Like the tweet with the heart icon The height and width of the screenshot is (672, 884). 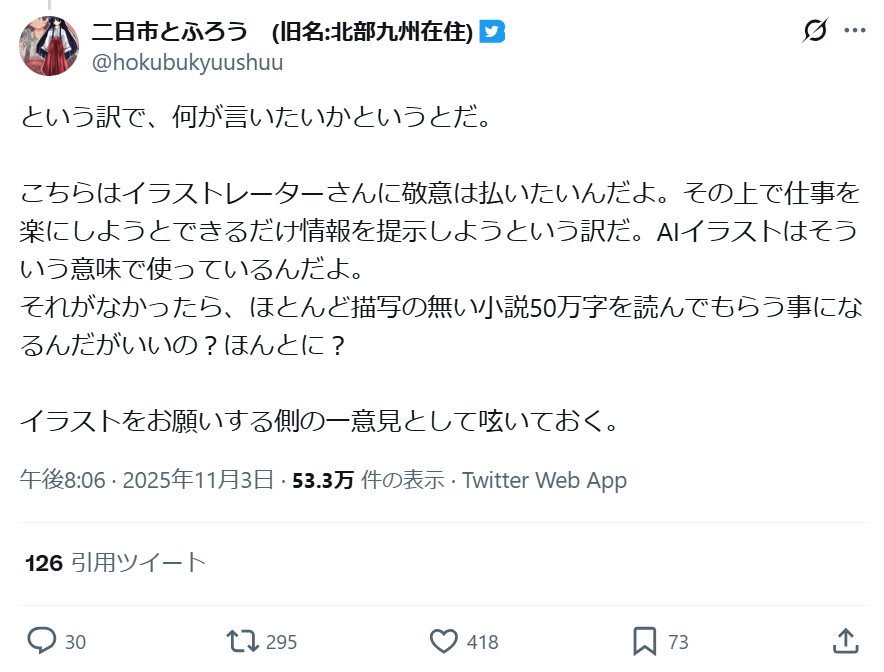[443, 641]
